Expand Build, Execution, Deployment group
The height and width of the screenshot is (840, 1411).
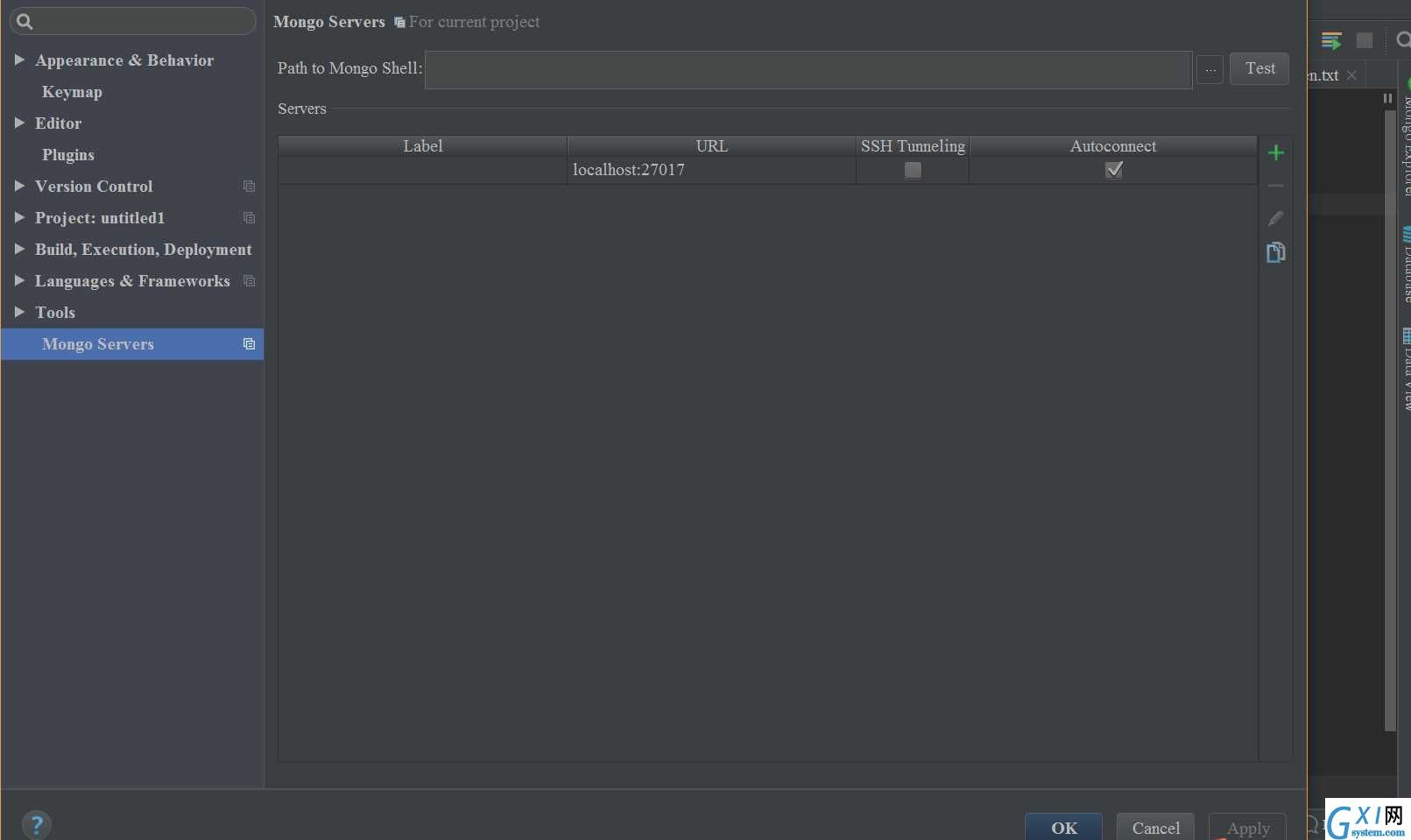pyautogui.click(x=19, y=250)
